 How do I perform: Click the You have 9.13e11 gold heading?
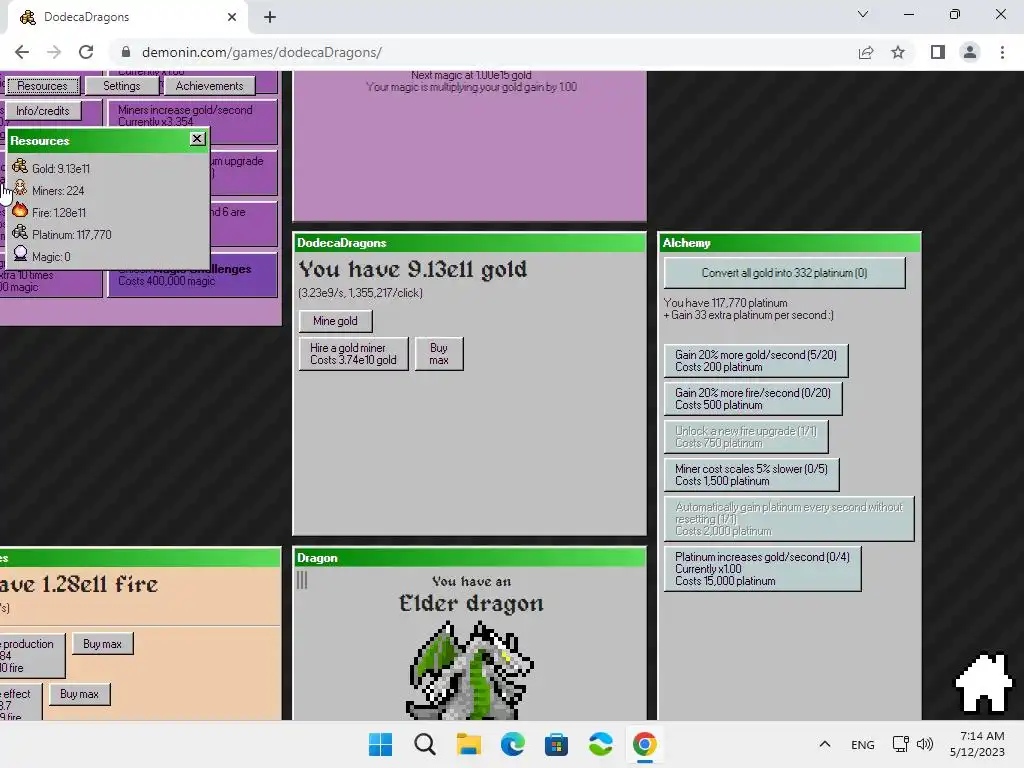[413, 269]
